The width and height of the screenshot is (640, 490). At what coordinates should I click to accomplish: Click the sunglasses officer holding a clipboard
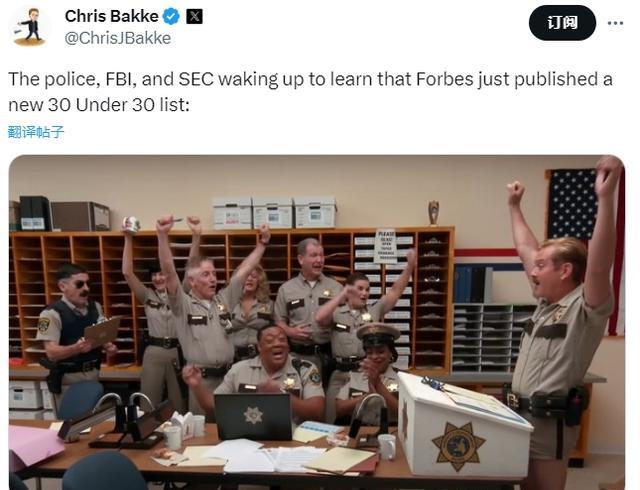(73, 323)
